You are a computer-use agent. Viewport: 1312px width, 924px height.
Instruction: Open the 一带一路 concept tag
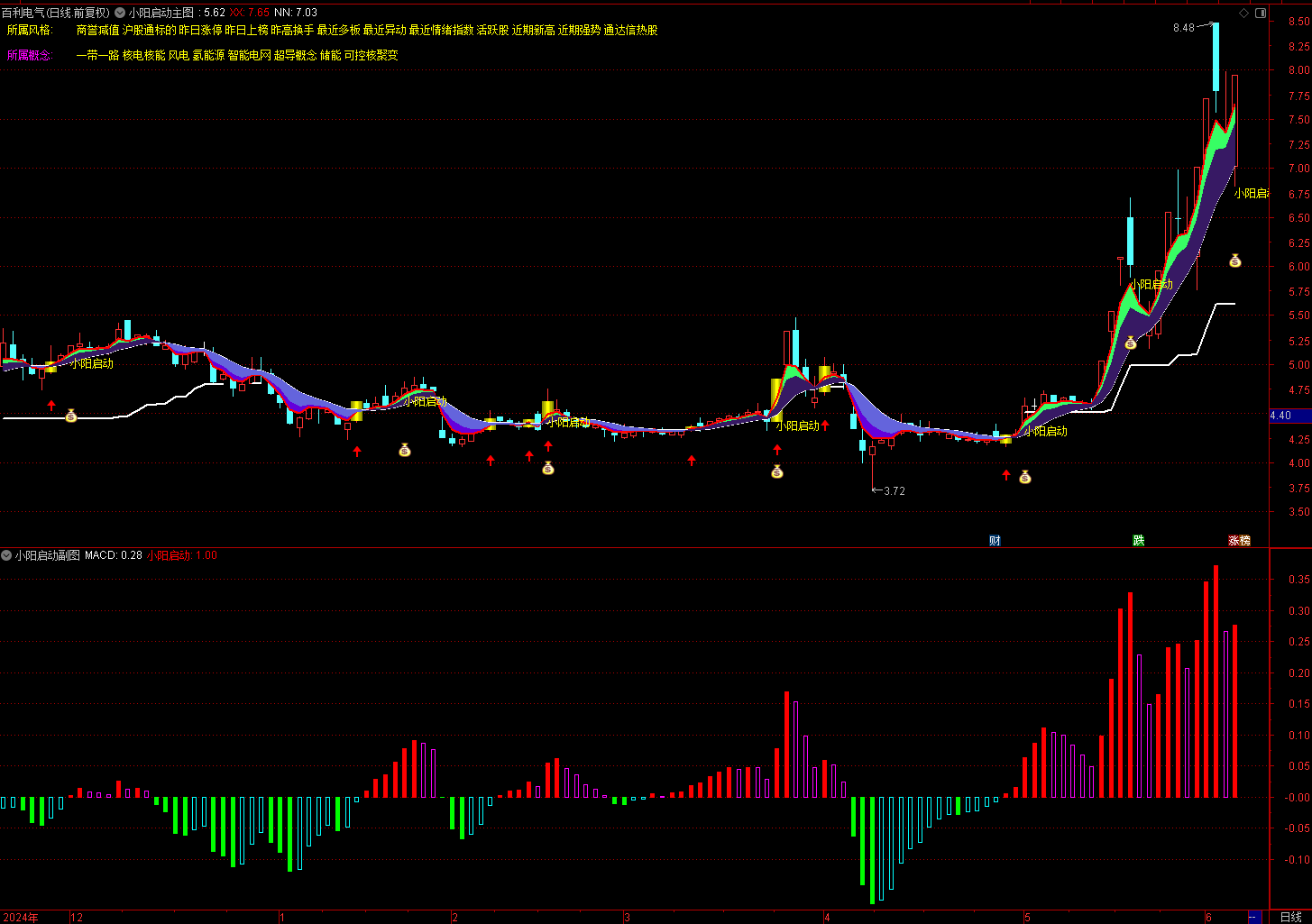tap(98, 55)
